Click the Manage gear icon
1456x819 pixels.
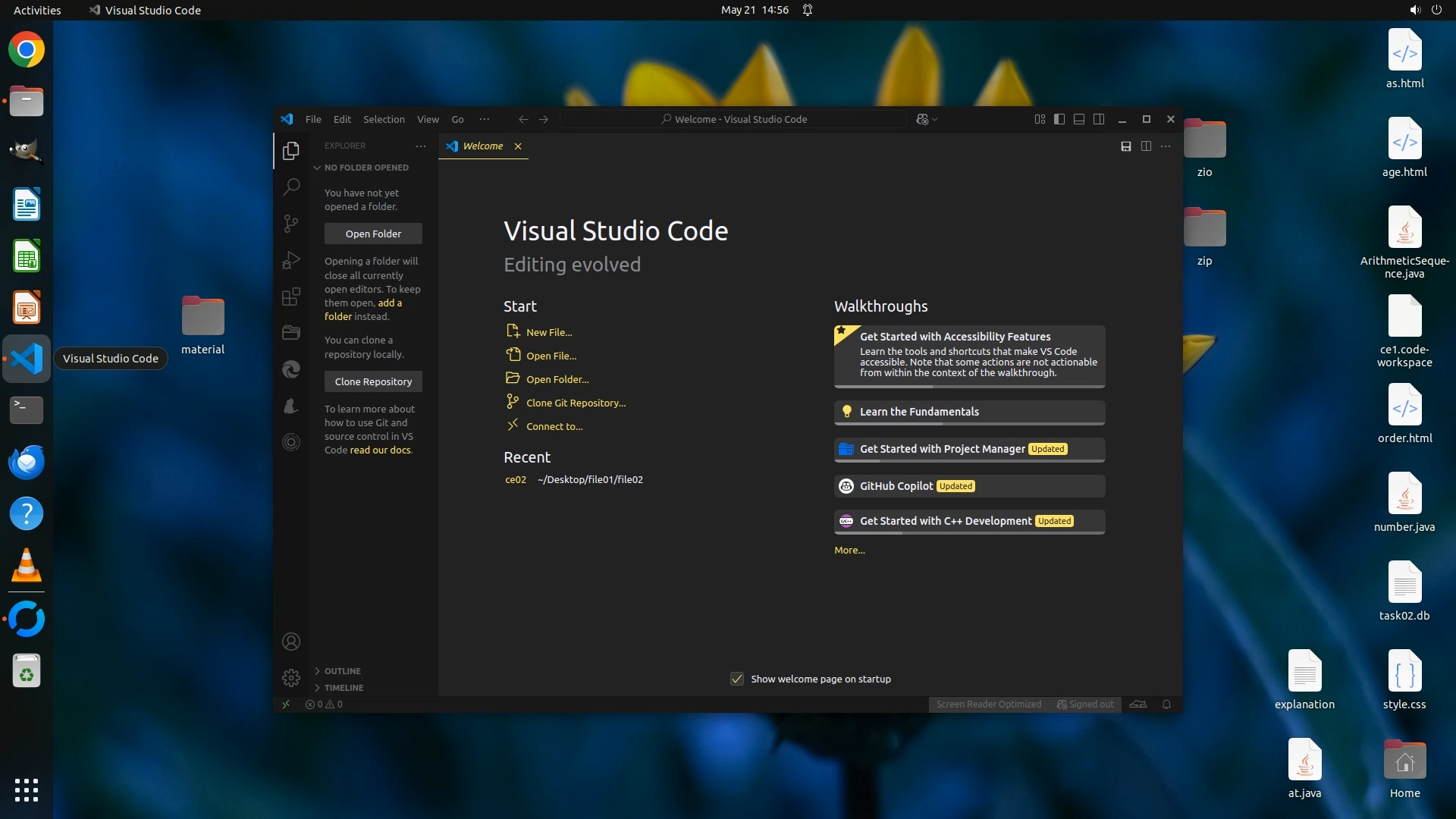pos(291,677)
